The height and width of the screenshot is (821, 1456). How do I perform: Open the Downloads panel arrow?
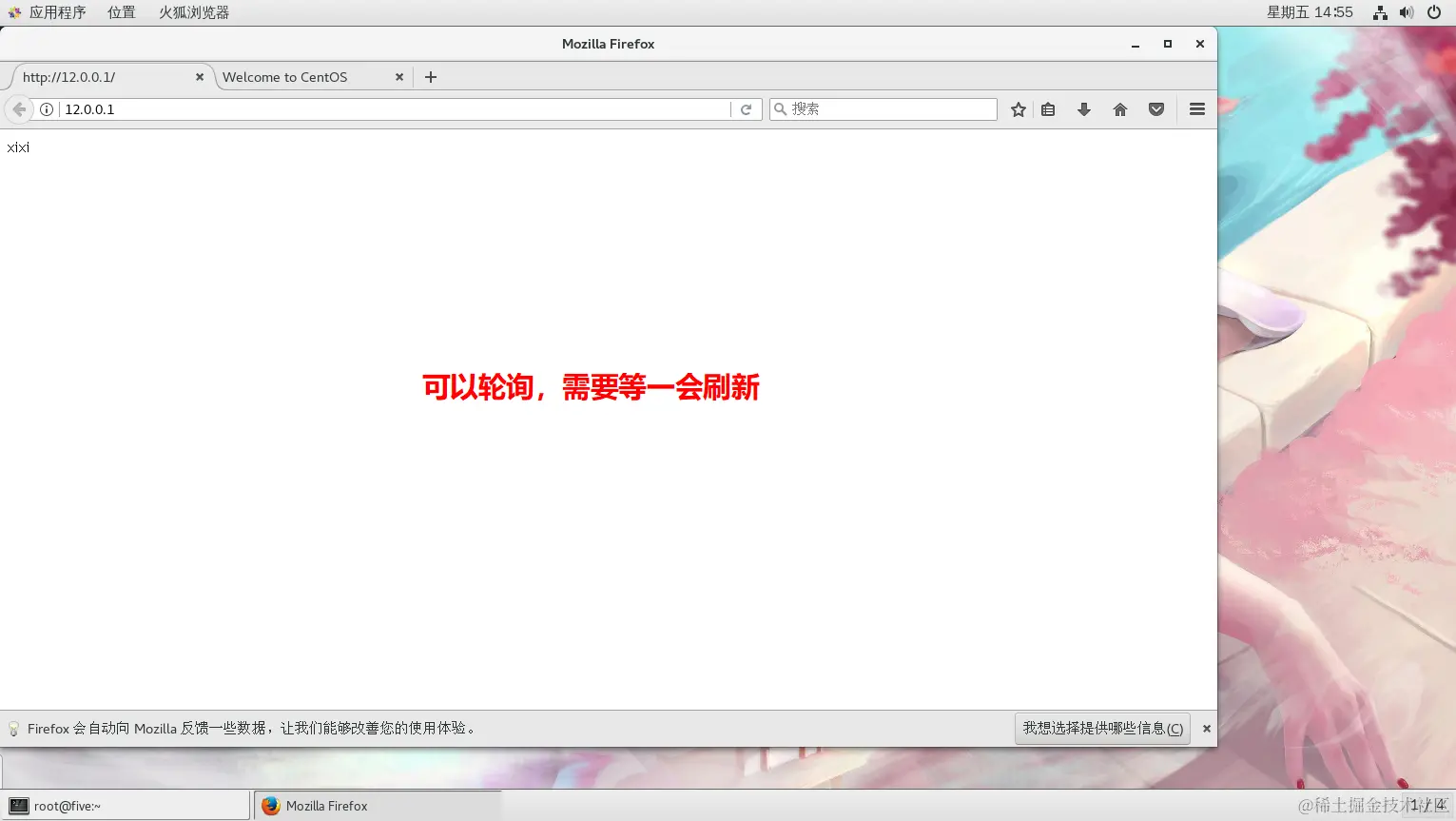1084,109
